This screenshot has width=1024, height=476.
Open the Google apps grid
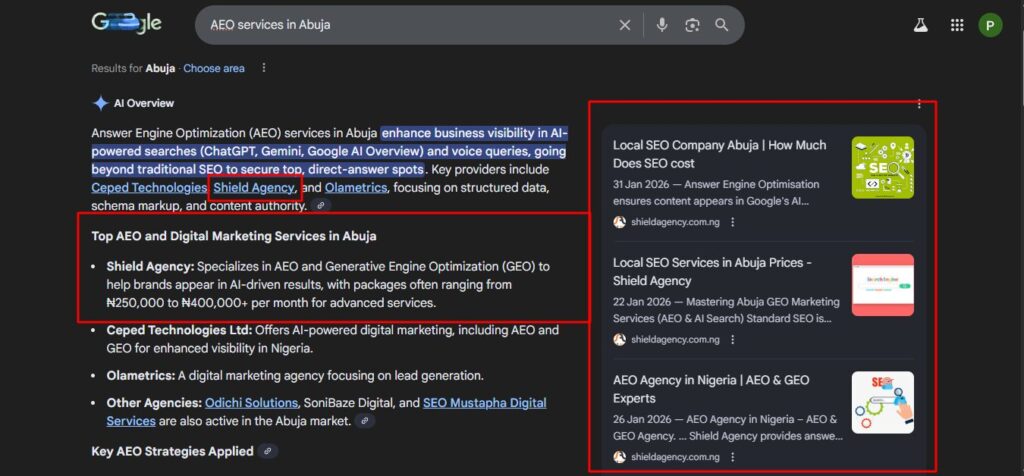957,25
